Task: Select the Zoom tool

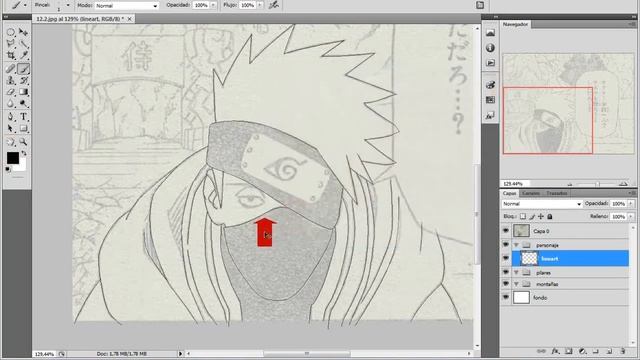Action: tap(23, 142)
